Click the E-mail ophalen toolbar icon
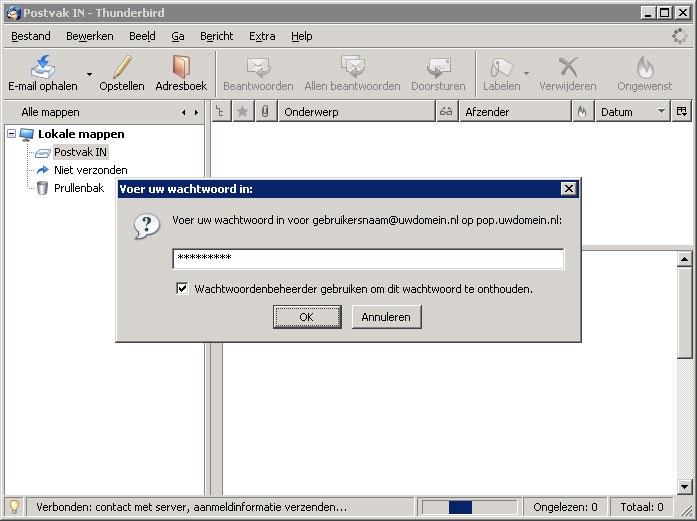 pos(43,67)
